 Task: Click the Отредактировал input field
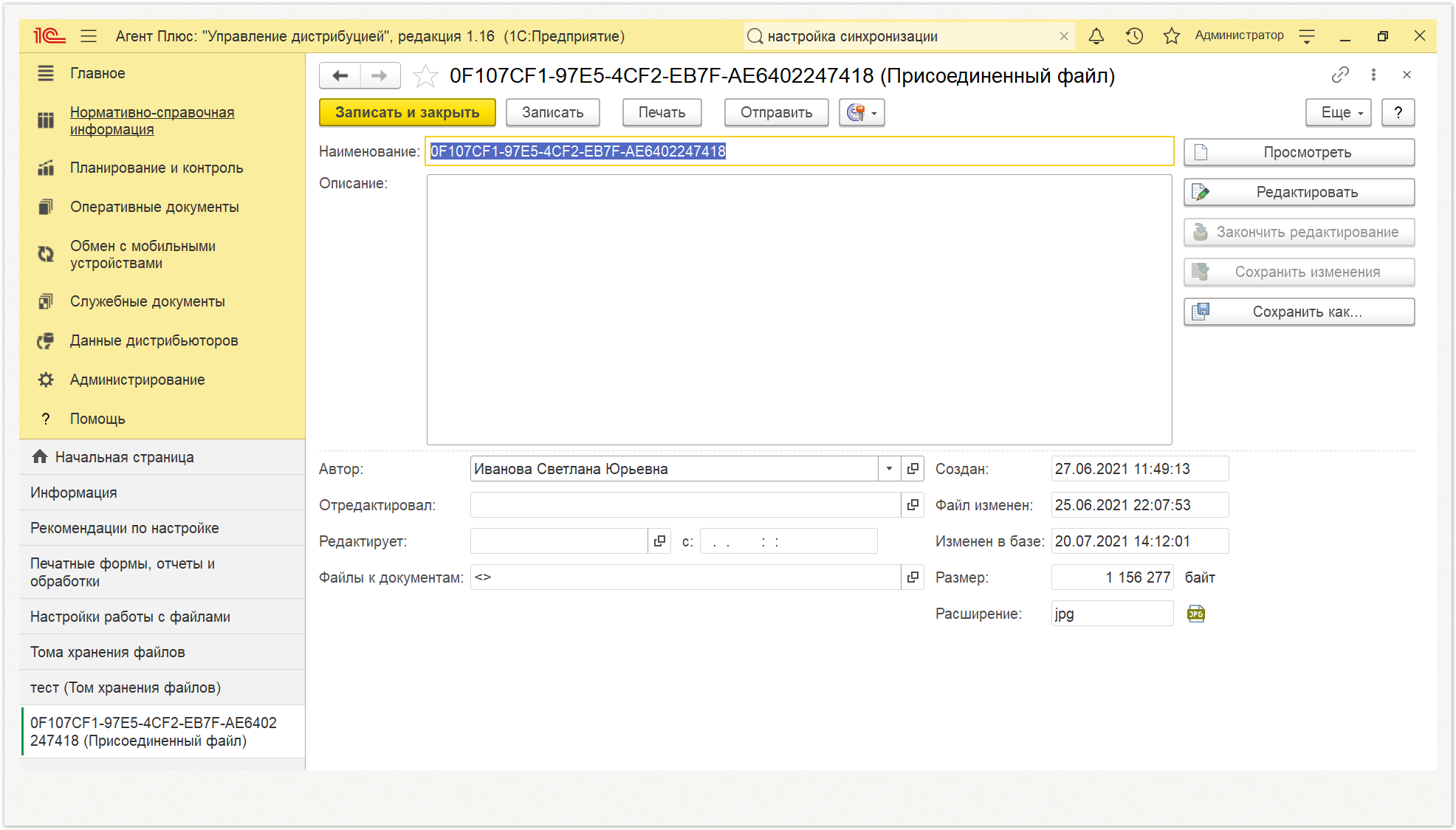point(685,505)
